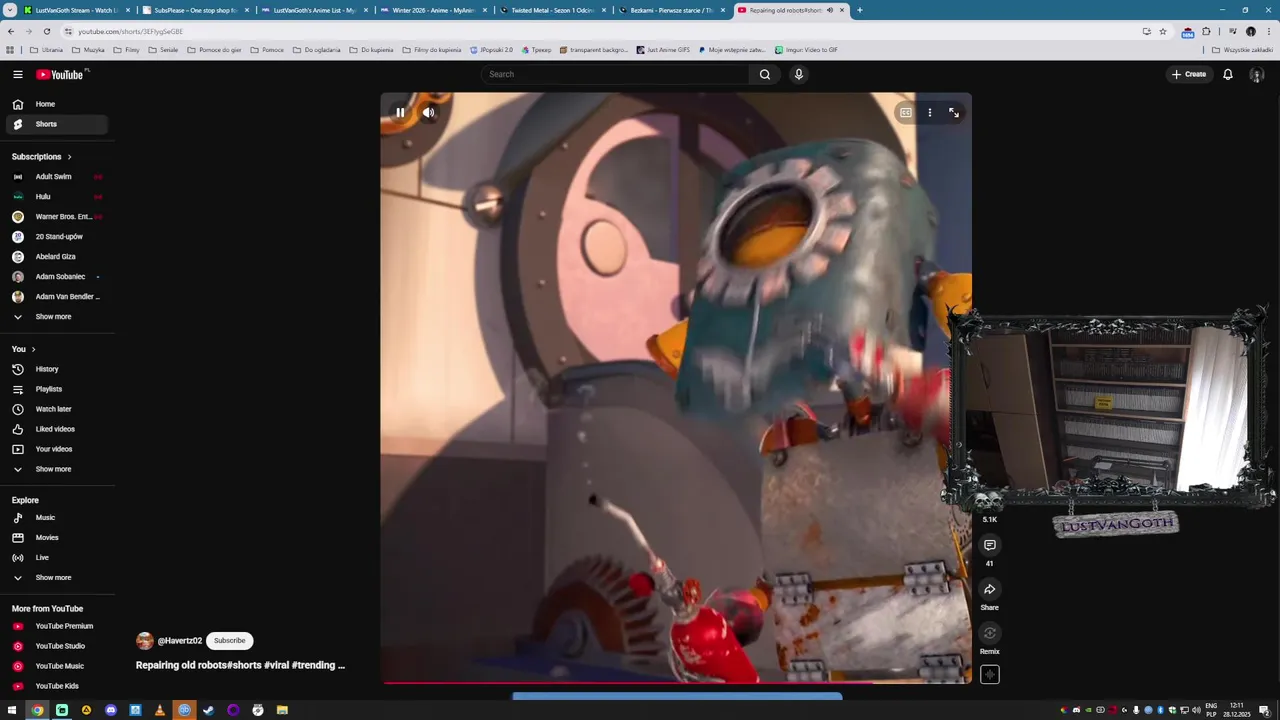Toggle captions on the Short
1280x720 pixels.
(x=905, y=112)
